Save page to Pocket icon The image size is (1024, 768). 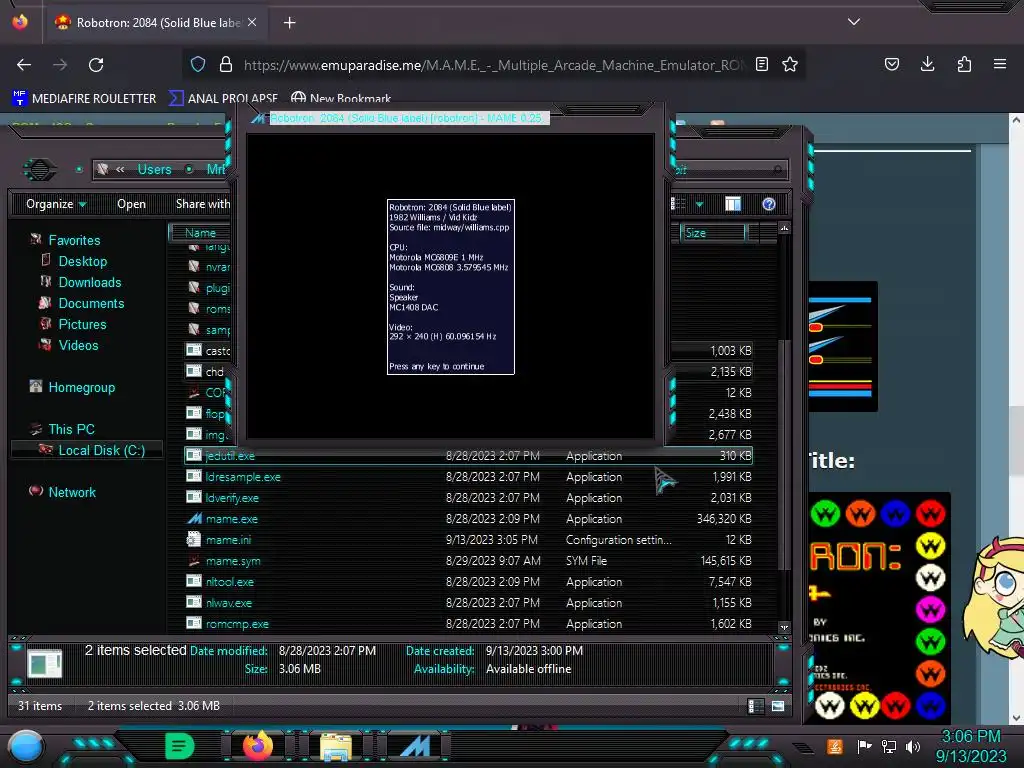point(891,64)
